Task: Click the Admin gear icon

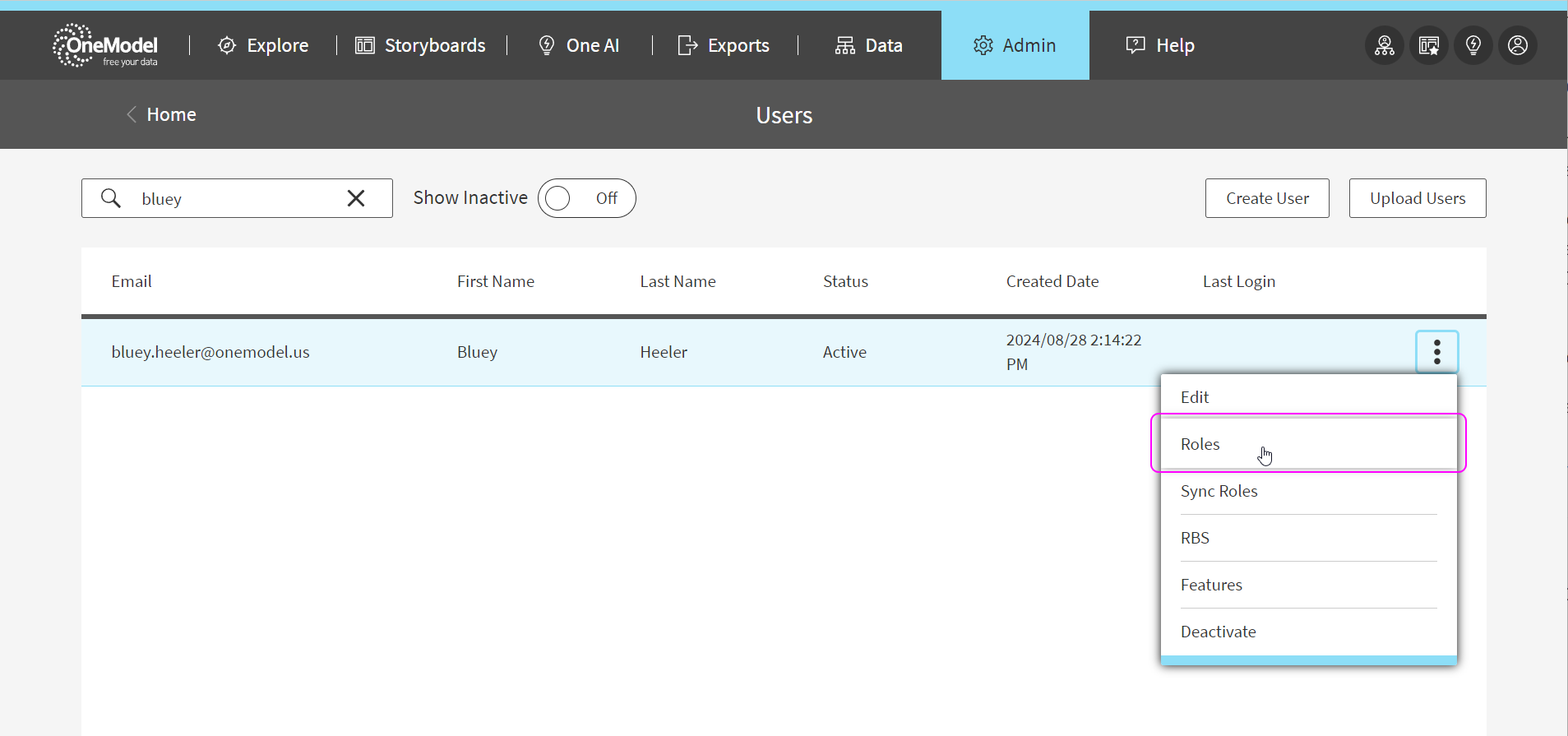Action: 983,45
